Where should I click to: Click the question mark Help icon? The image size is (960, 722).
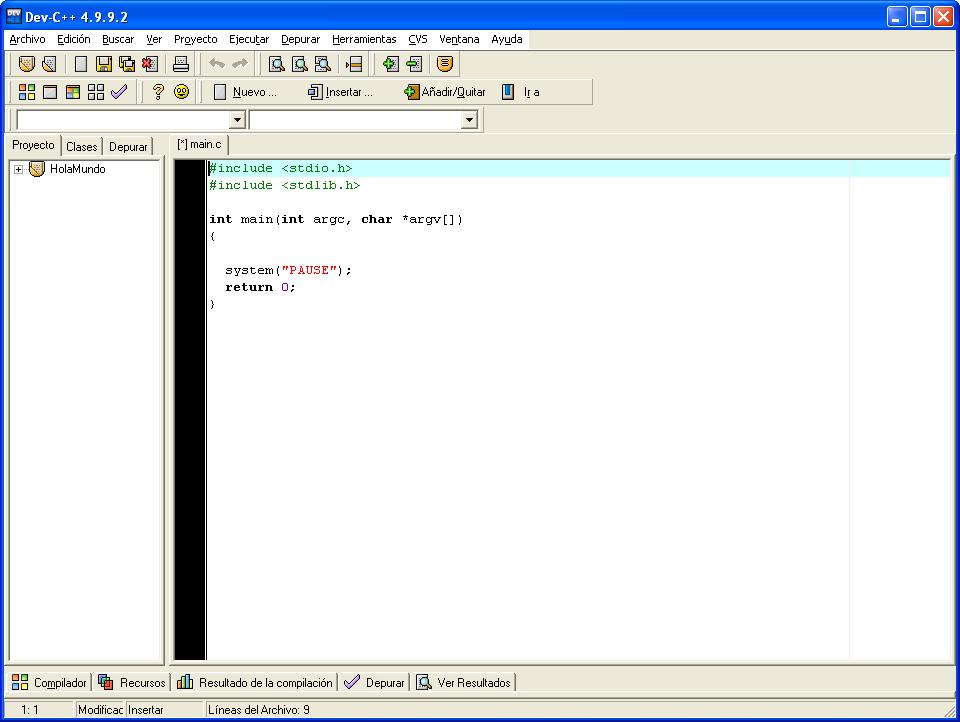click(158, 92)
